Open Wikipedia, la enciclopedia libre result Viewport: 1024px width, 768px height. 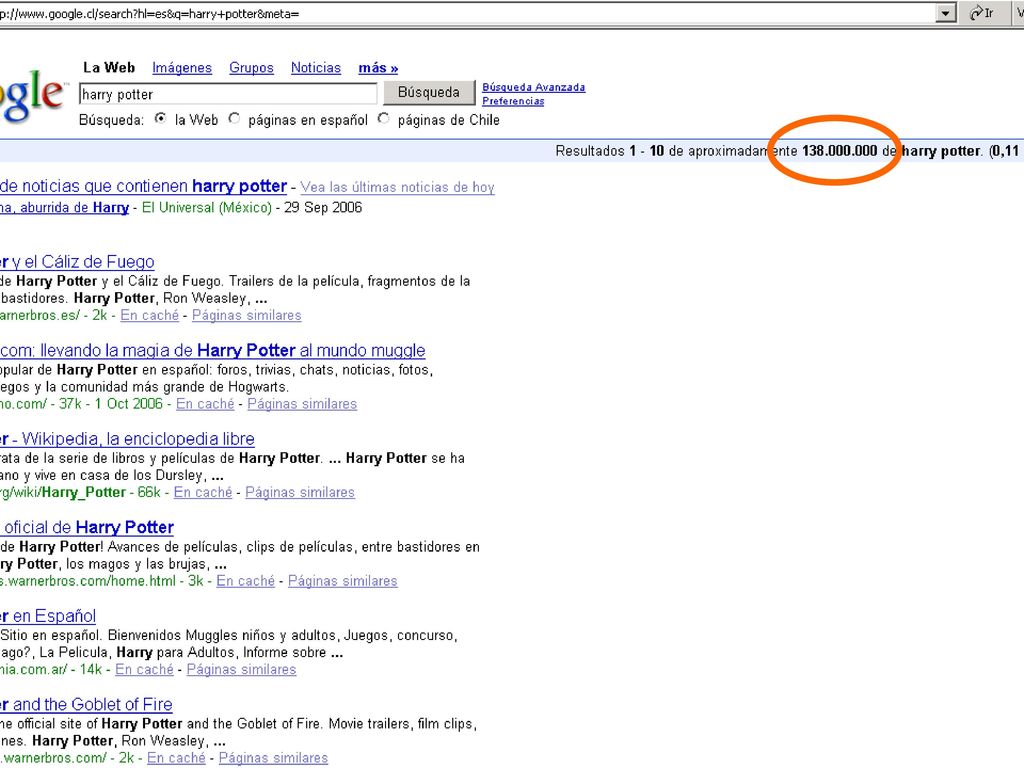click(x=127, y=439)
